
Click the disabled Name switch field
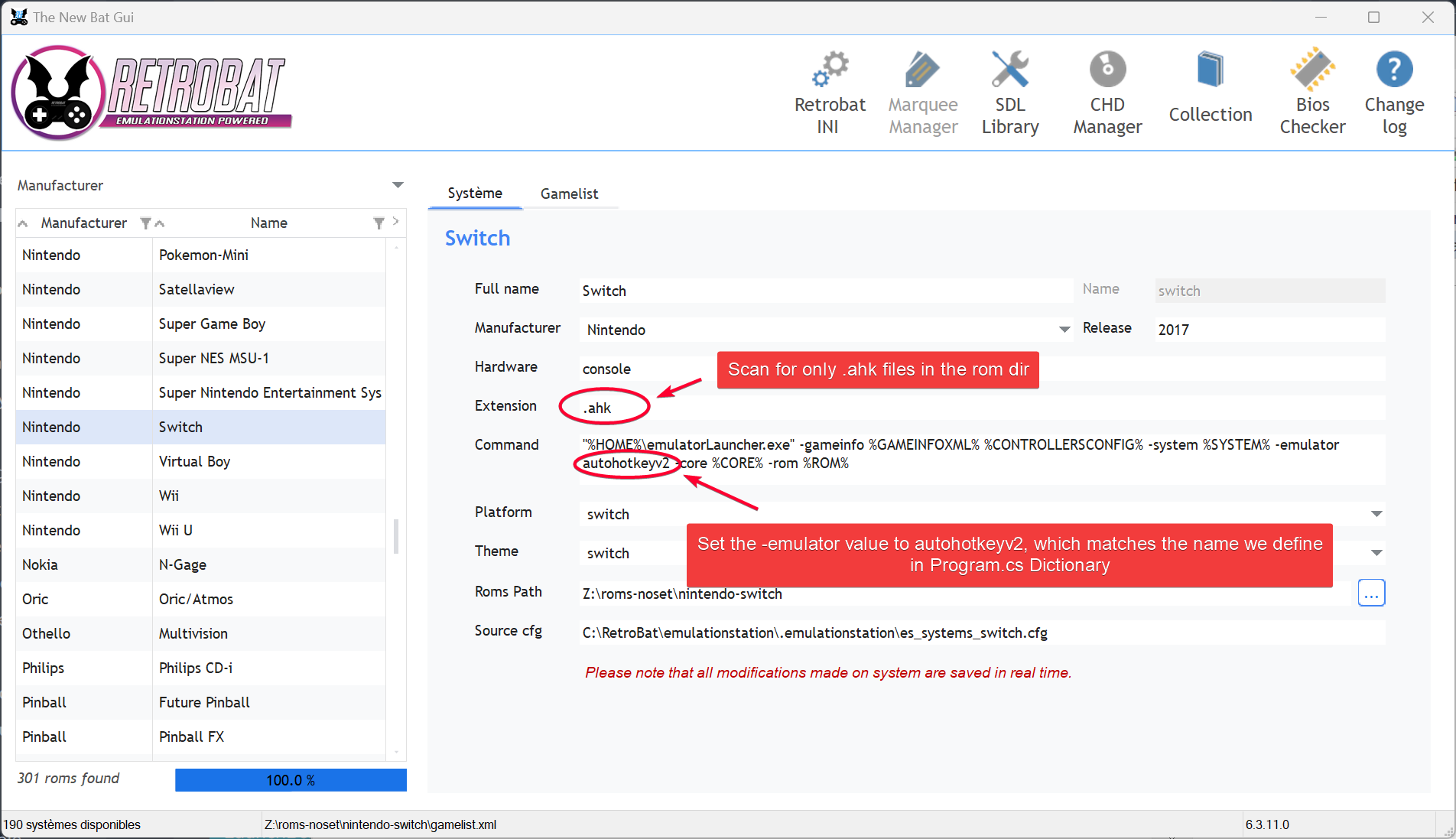click(1269, 291)
